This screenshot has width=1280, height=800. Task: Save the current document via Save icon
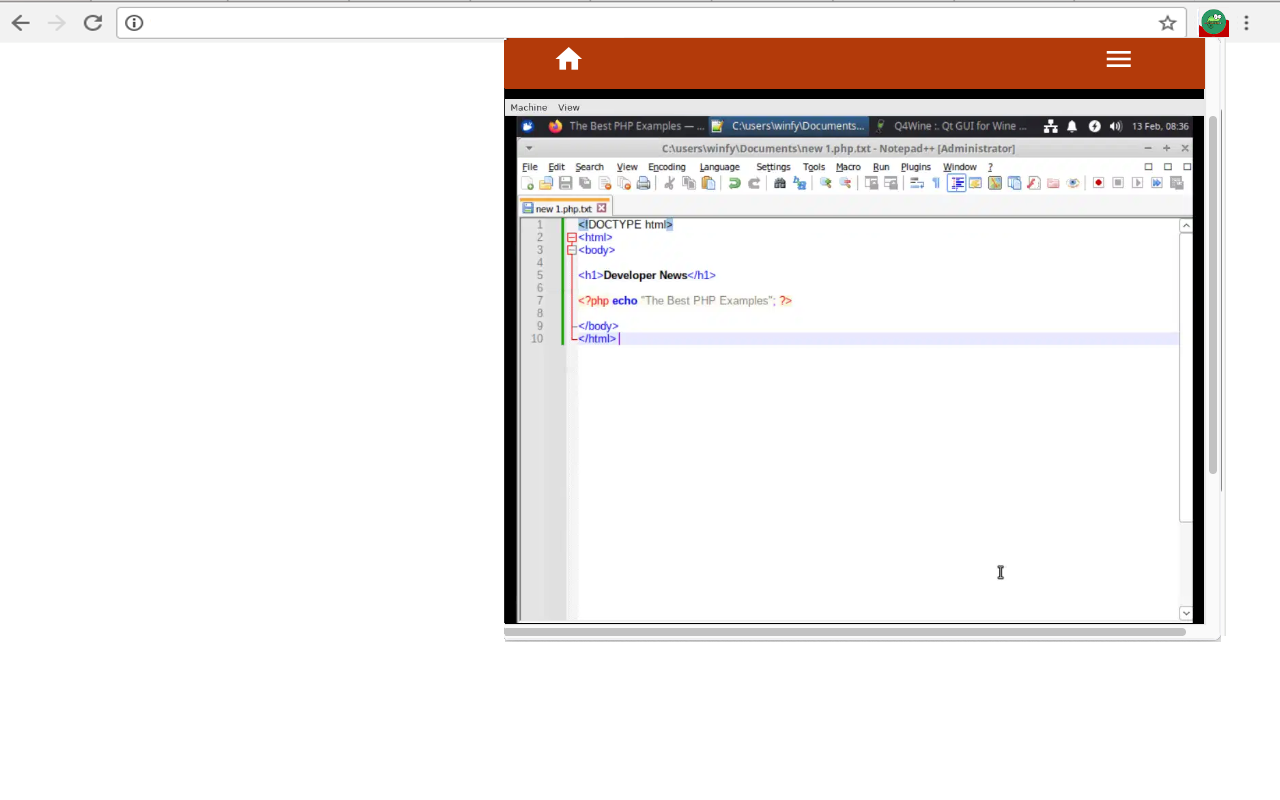[565, 182]
